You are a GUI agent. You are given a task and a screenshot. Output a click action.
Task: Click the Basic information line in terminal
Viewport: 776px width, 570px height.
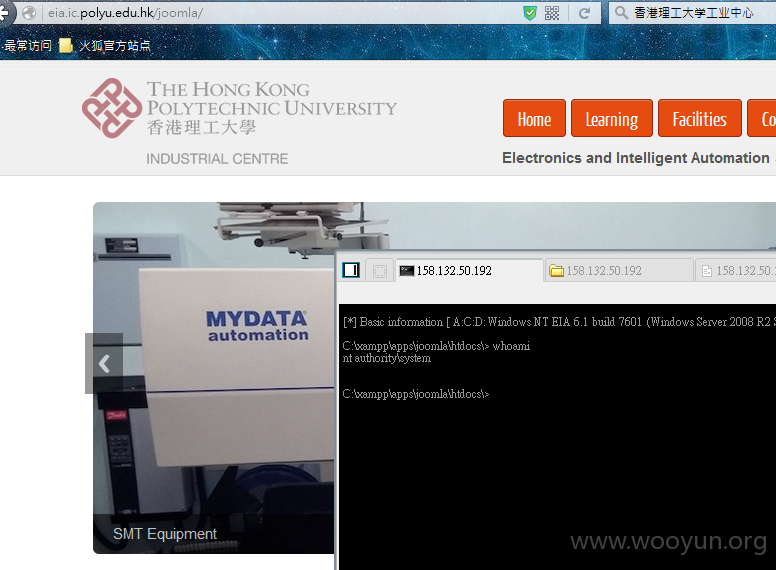tap(559, 322)
